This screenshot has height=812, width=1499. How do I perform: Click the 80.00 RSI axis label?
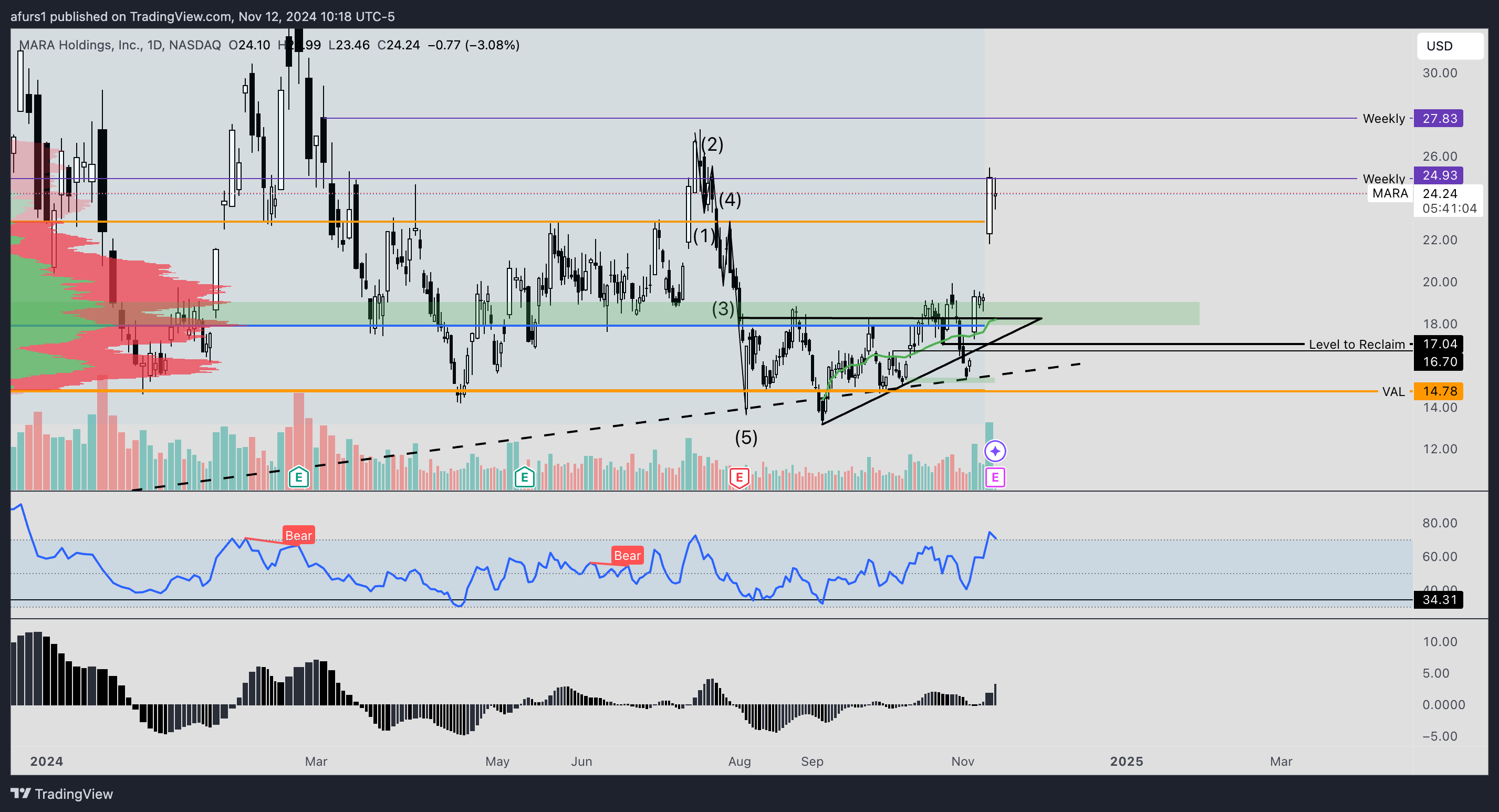click(1440, 523)
